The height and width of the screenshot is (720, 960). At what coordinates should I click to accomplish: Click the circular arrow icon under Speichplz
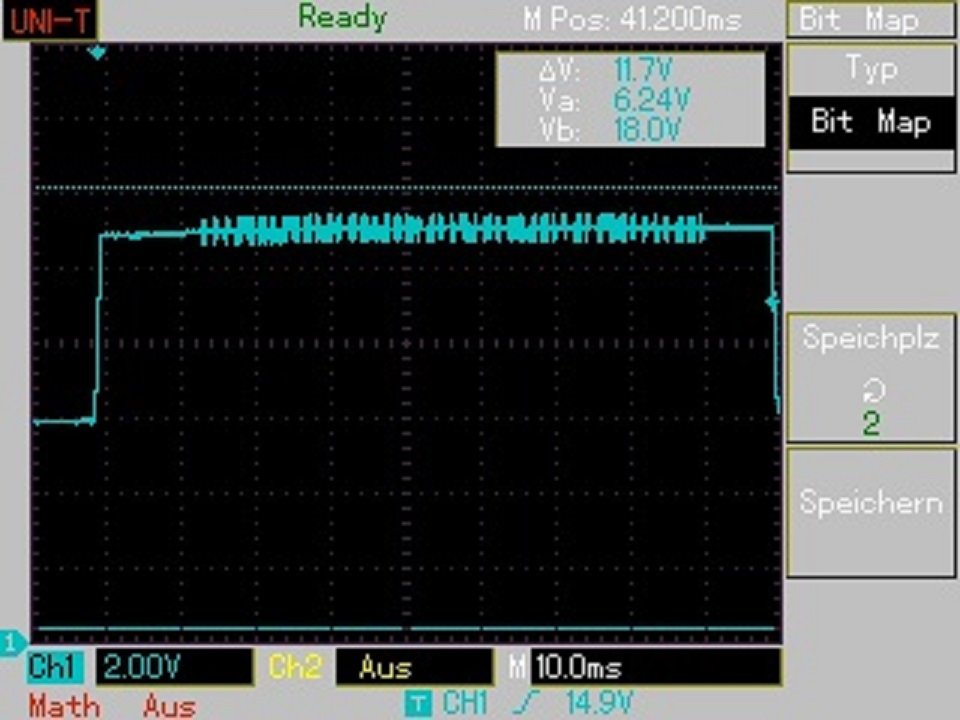871,391
